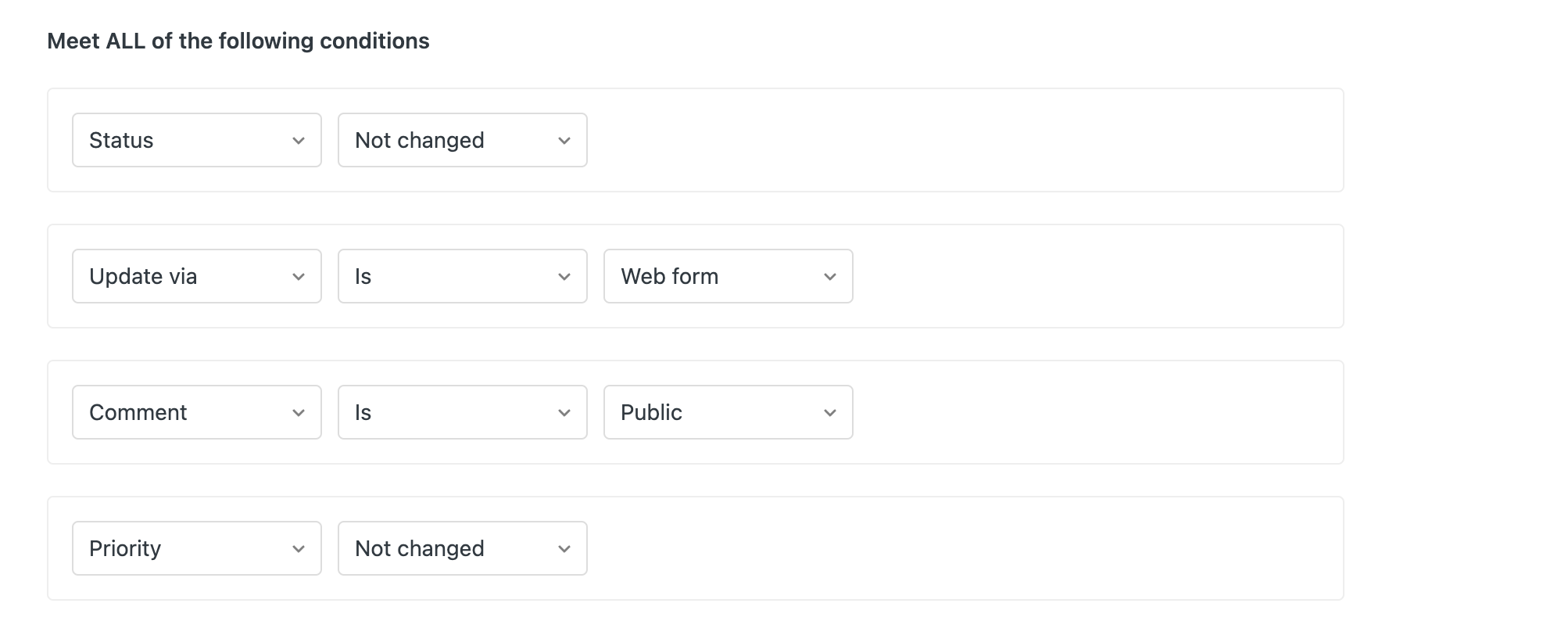
Task: Open the Status condition field dropdown
Action: [196, 140]
